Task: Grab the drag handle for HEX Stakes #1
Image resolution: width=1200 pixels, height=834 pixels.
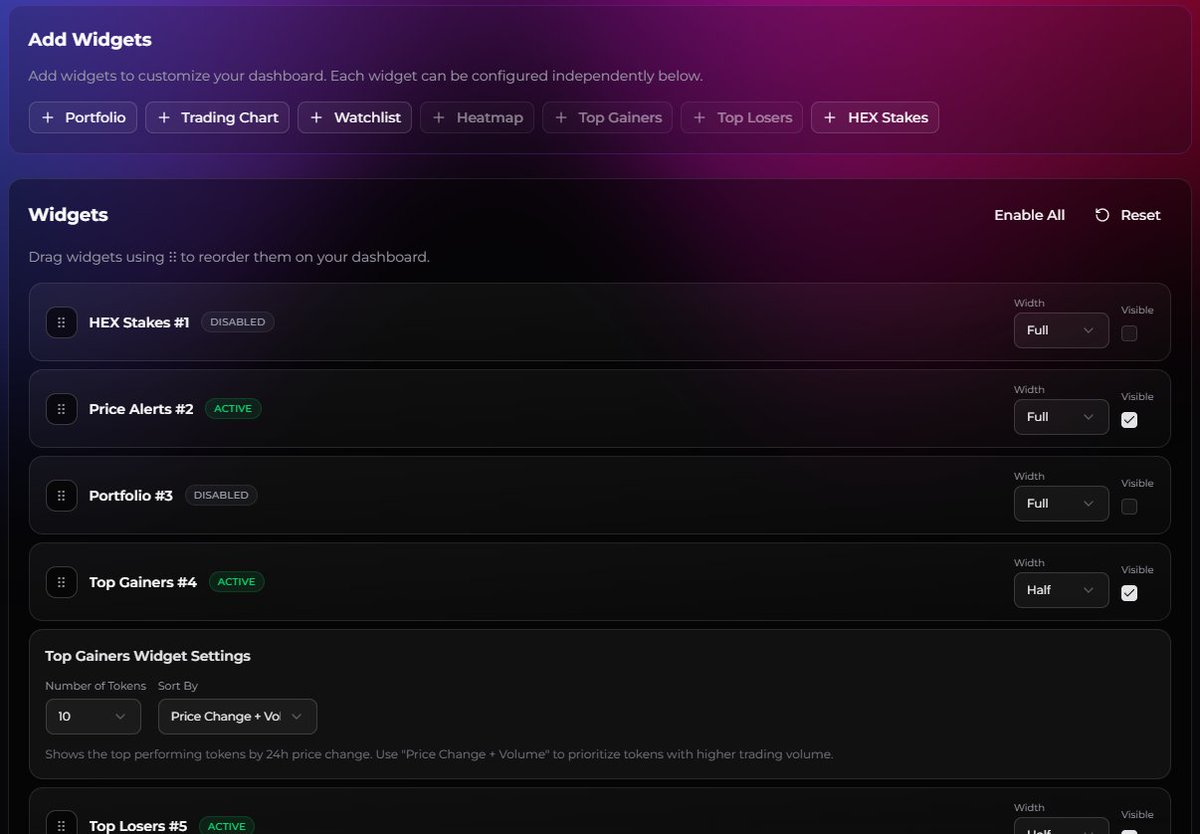Action: tap(61, 322)
